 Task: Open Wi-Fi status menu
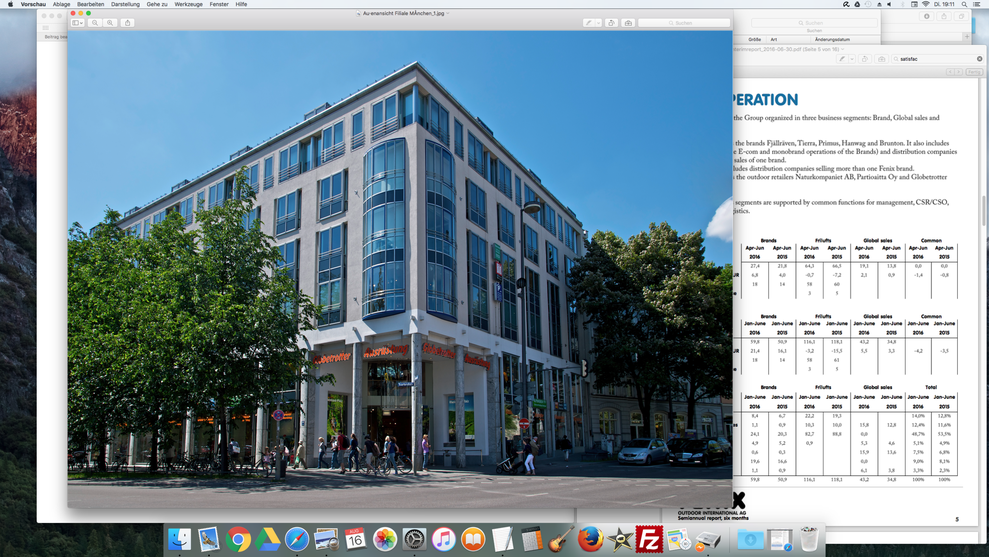(925, 4)
